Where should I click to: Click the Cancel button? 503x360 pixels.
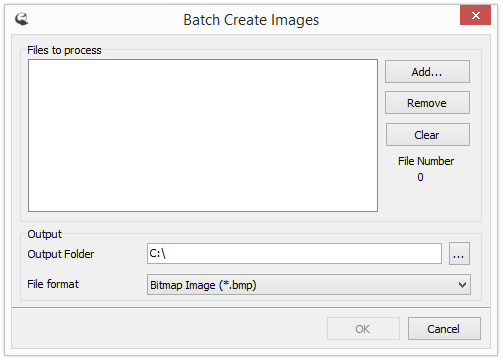pos(444,329)
